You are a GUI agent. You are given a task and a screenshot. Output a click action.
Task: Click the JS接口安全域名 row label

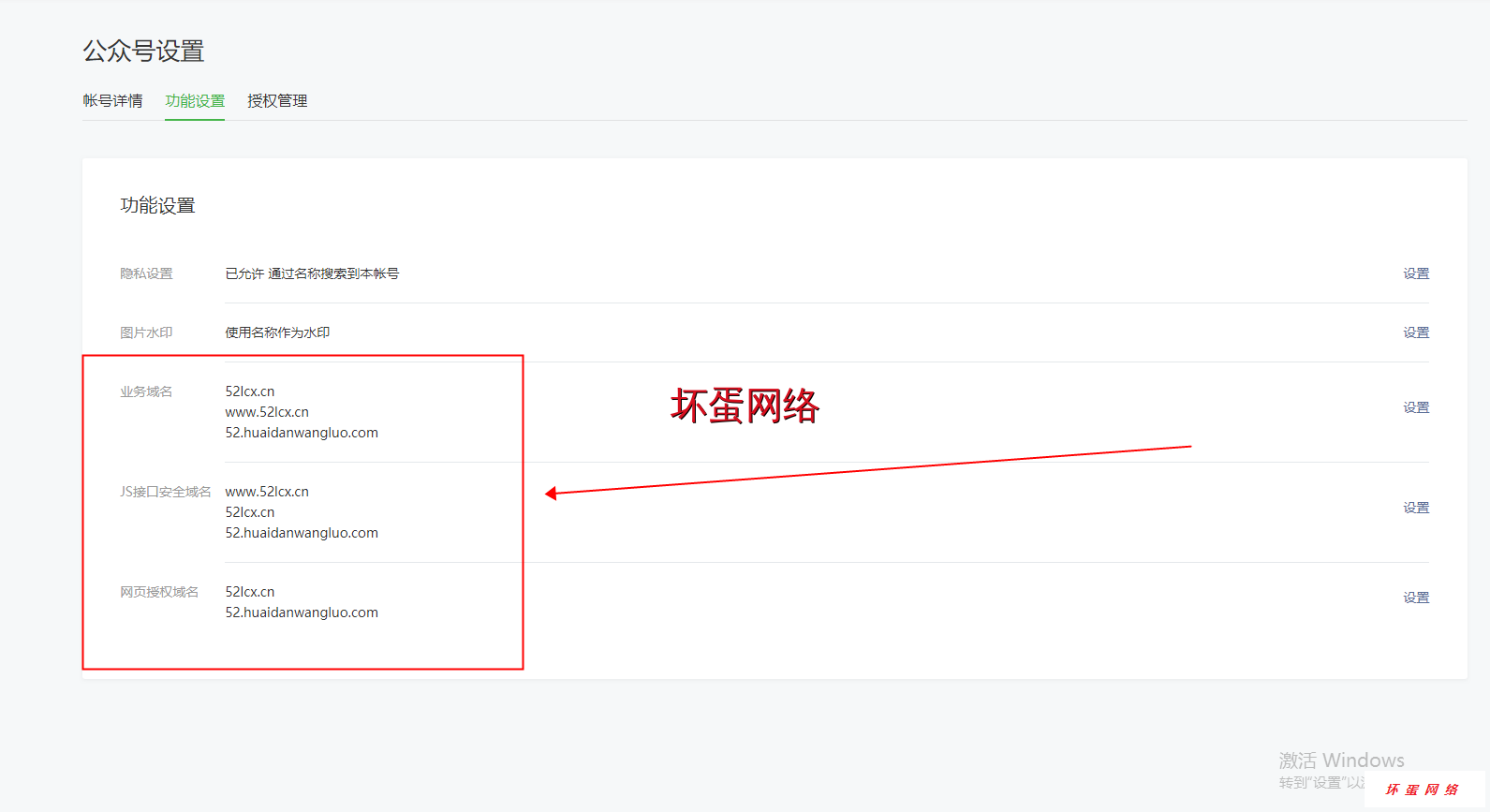(165, 492)
